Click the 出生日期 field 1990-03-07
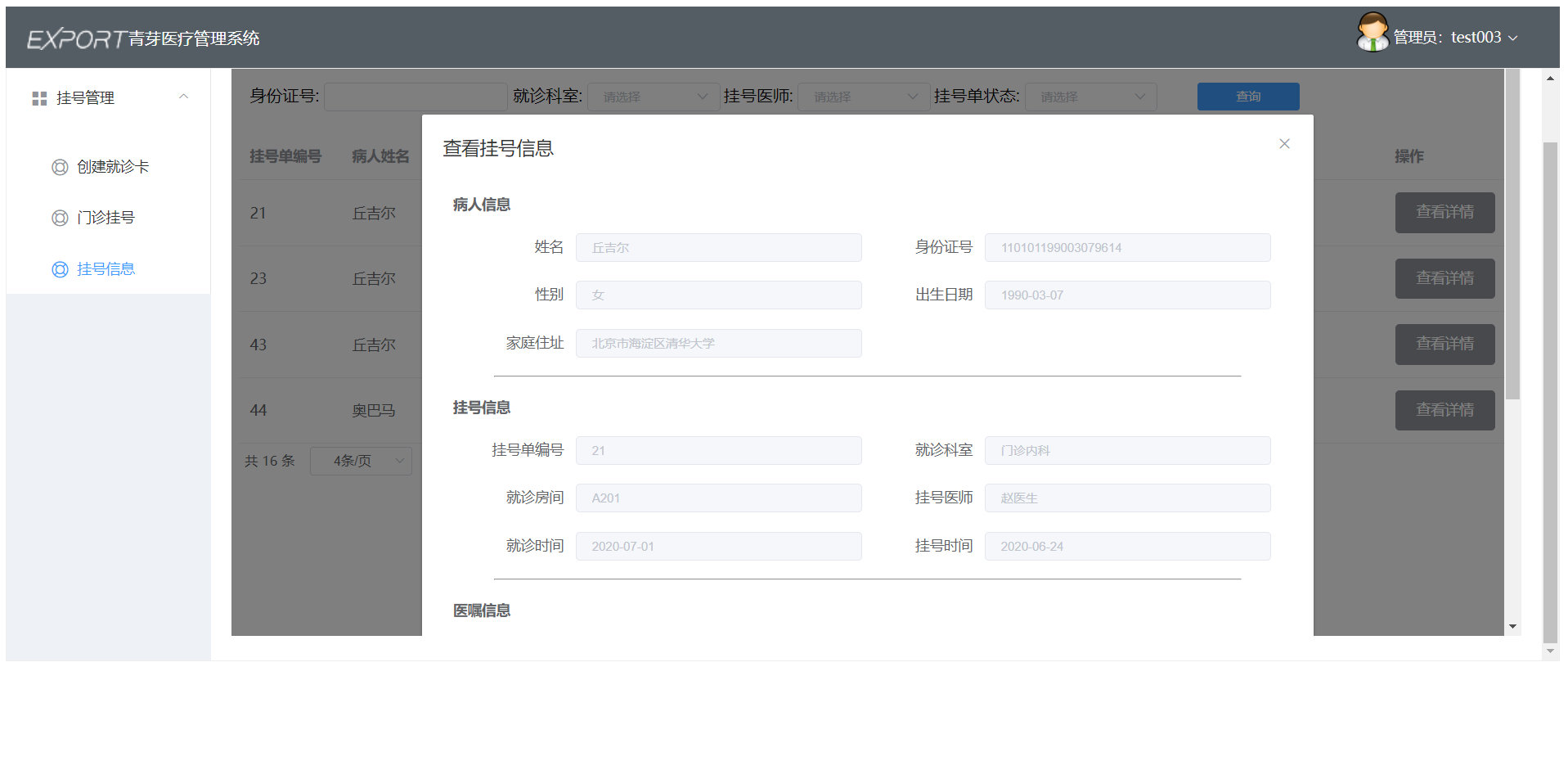 coord(1127,295)
